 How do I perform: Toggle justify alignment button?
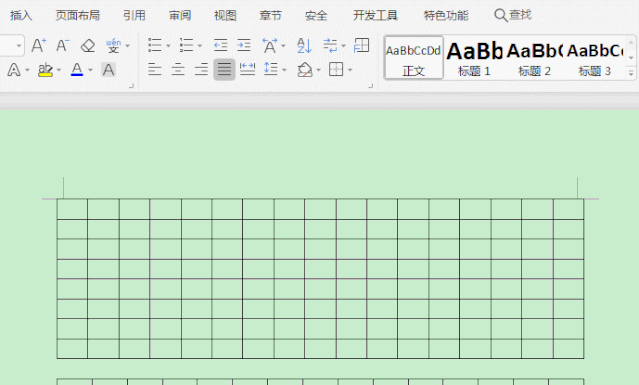coord(224,70)
